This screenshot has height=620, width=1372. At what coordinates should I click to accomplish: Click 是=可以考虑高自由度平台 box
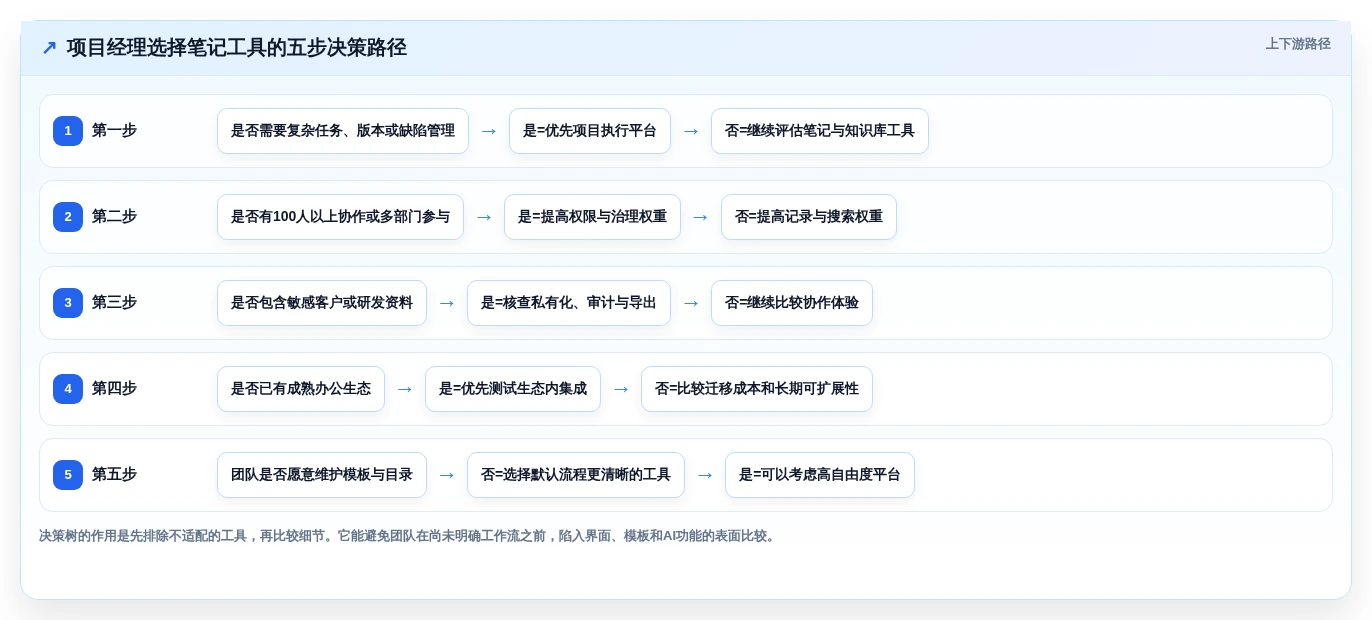coord(820,475)
